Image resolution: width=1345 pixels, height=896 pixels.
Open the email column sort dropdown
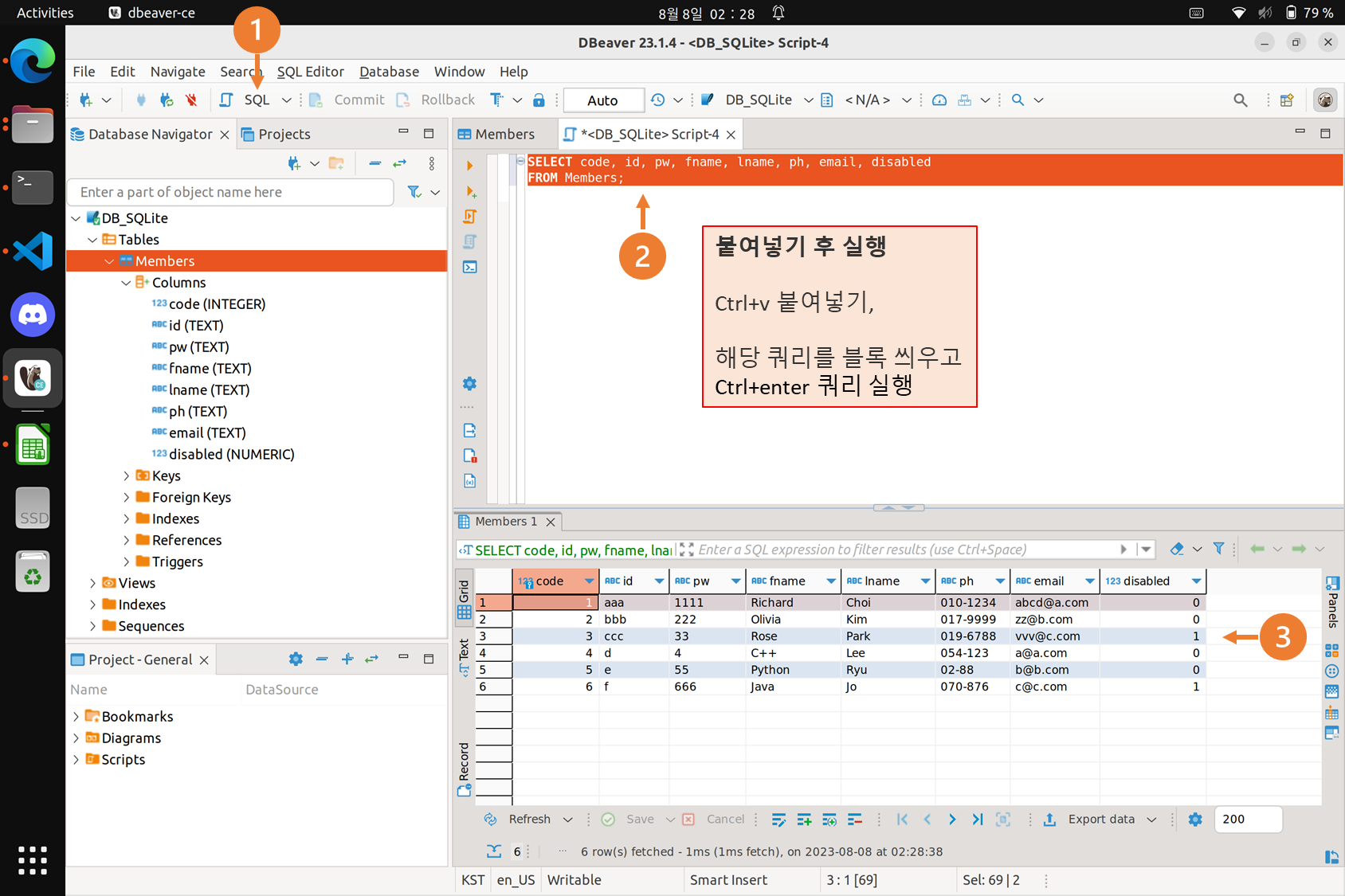1089,581
